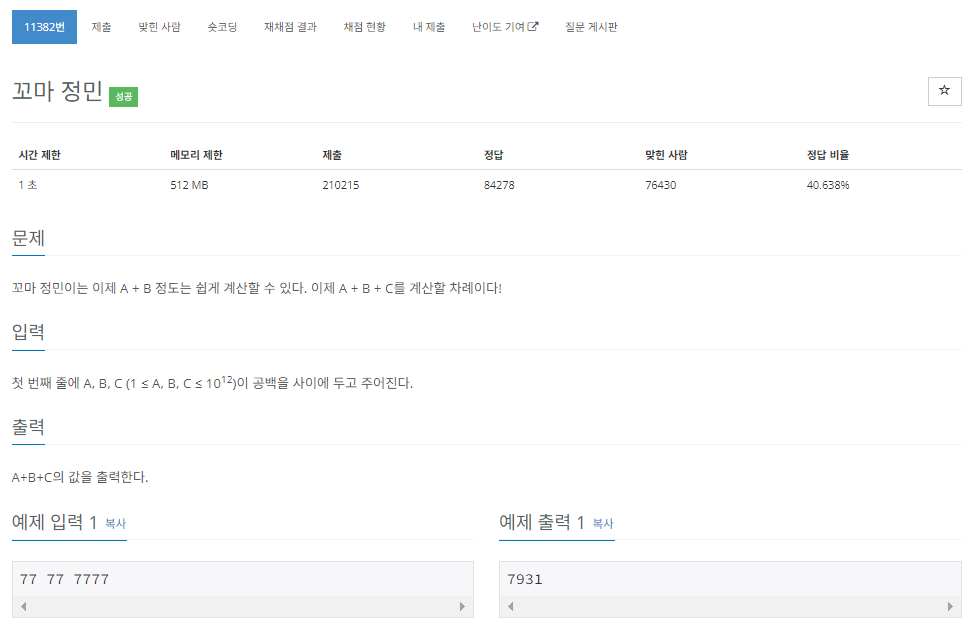Click sample input scrollbar track
This screenshot has width=972, height=630.
[243, 606]
